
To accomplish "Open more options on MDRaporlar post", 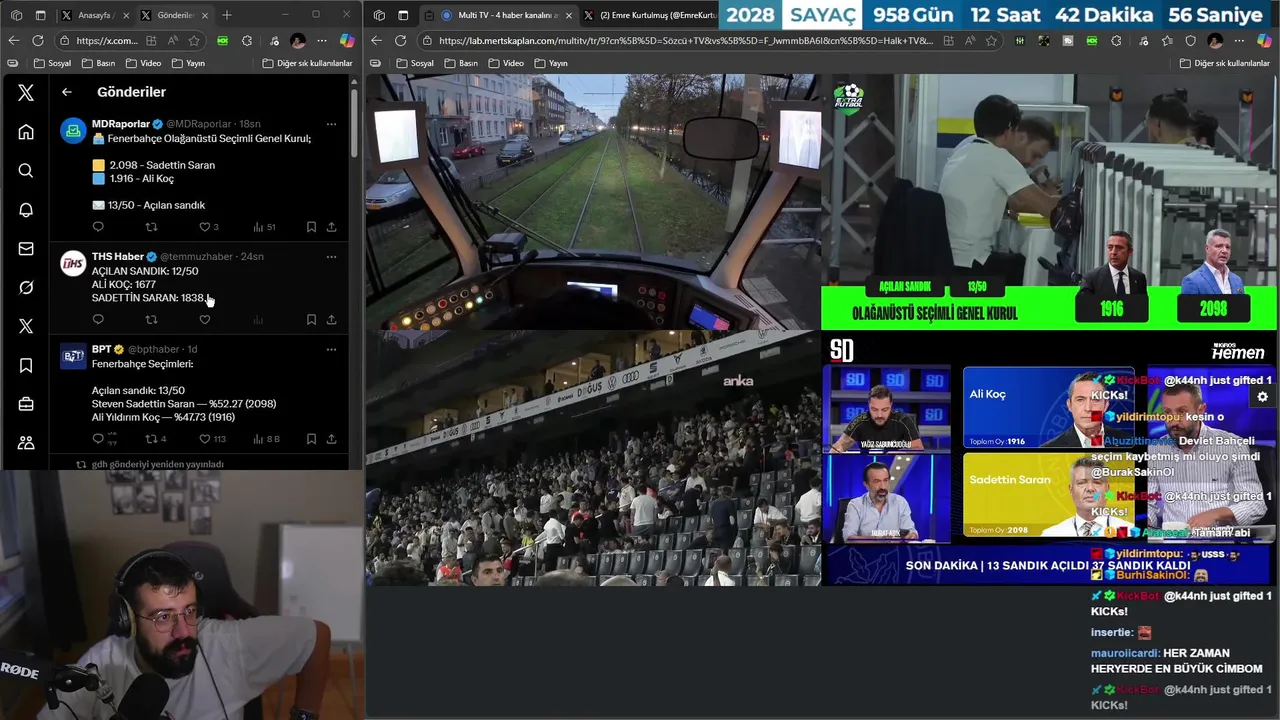I will point(331,124).
